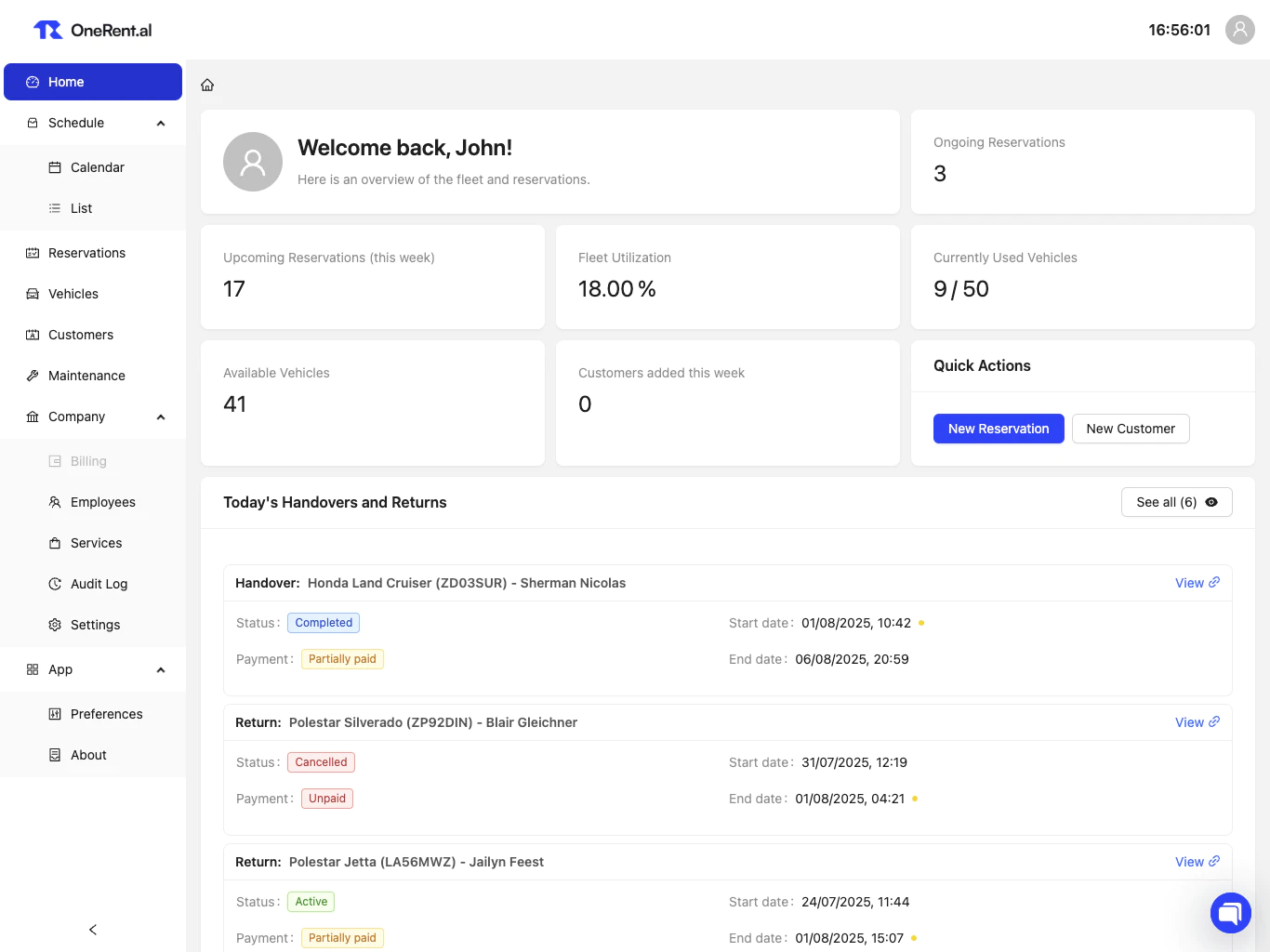Click the Honda handover start date 01/08/2025, 10:42
The image size is (1270, 952).
(856, 623)
